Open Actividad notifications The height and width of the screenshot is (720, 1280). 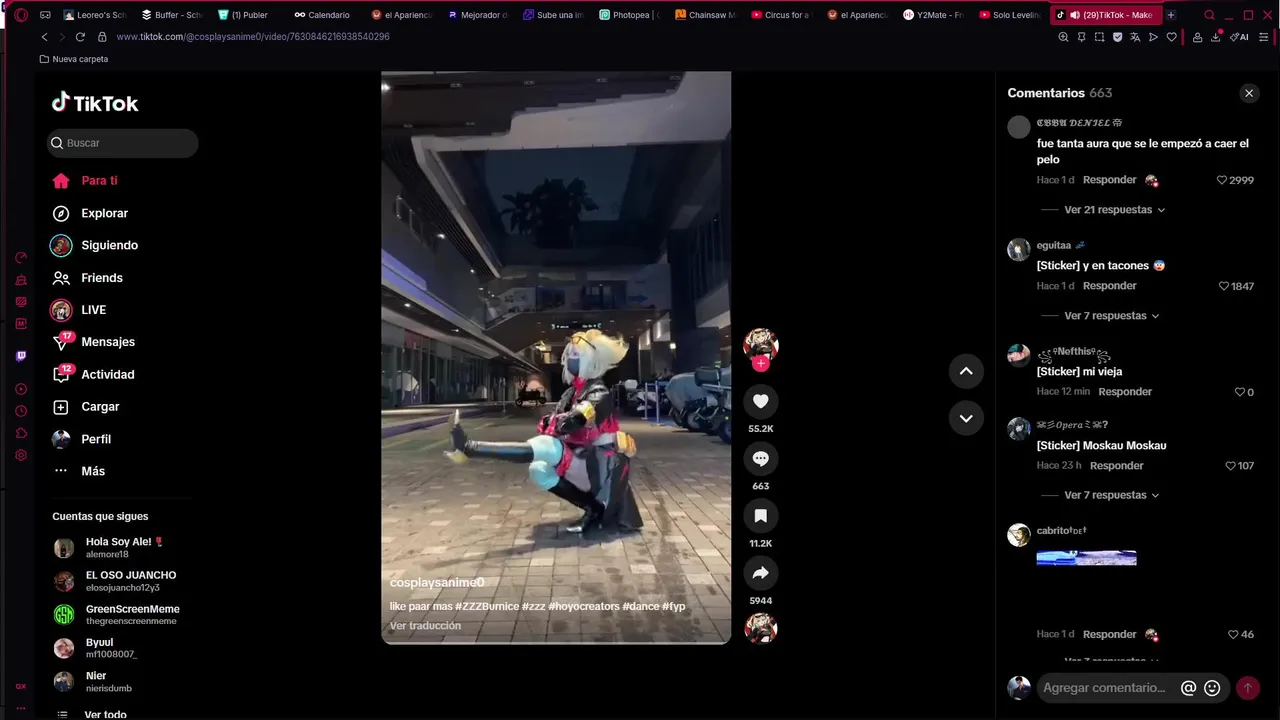107,375
